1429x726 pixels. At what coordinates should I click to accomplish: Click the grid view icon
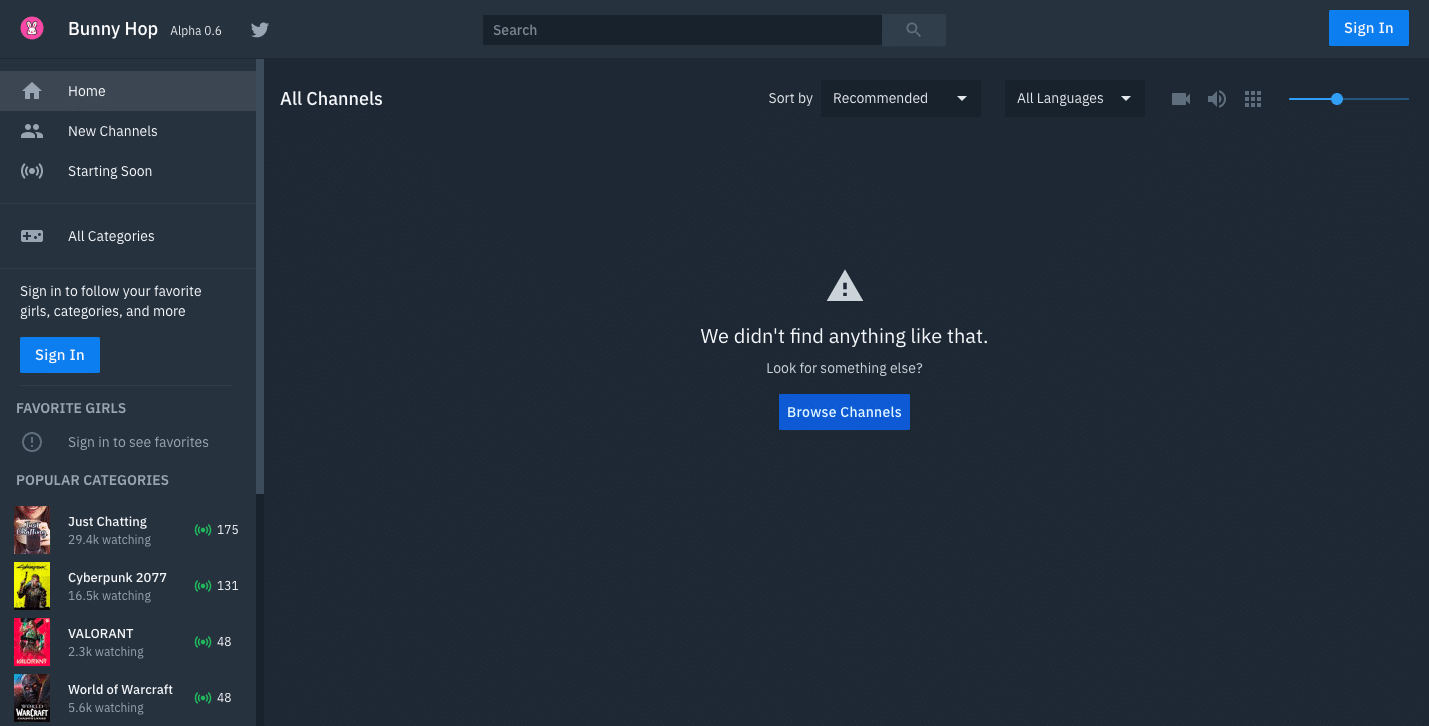(x=1253, y=99)
